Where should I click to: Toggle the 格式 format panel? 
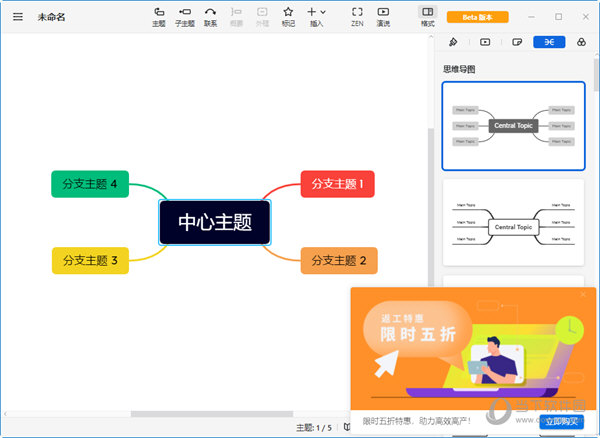pos(427,16)
